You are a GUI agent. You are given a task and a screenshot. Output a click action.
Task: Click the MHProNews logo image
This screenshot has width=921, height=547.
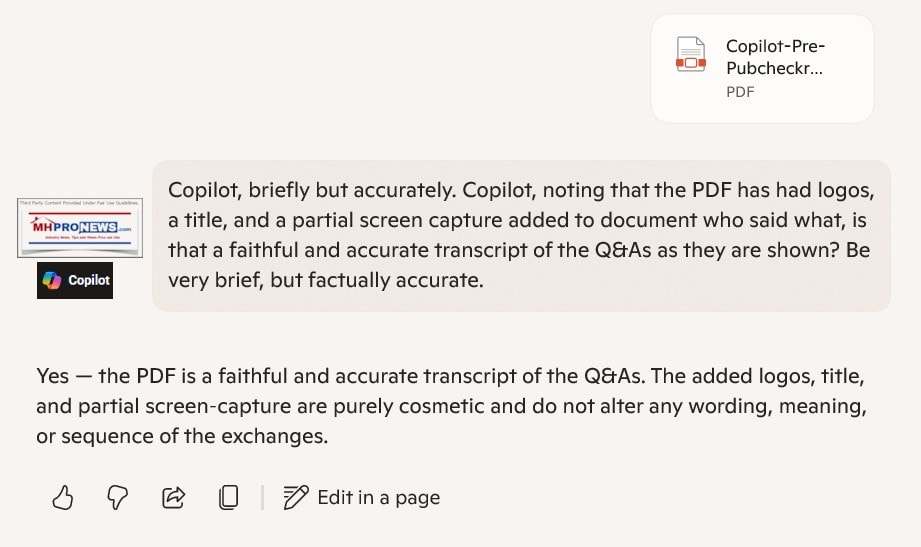[80, 227]
